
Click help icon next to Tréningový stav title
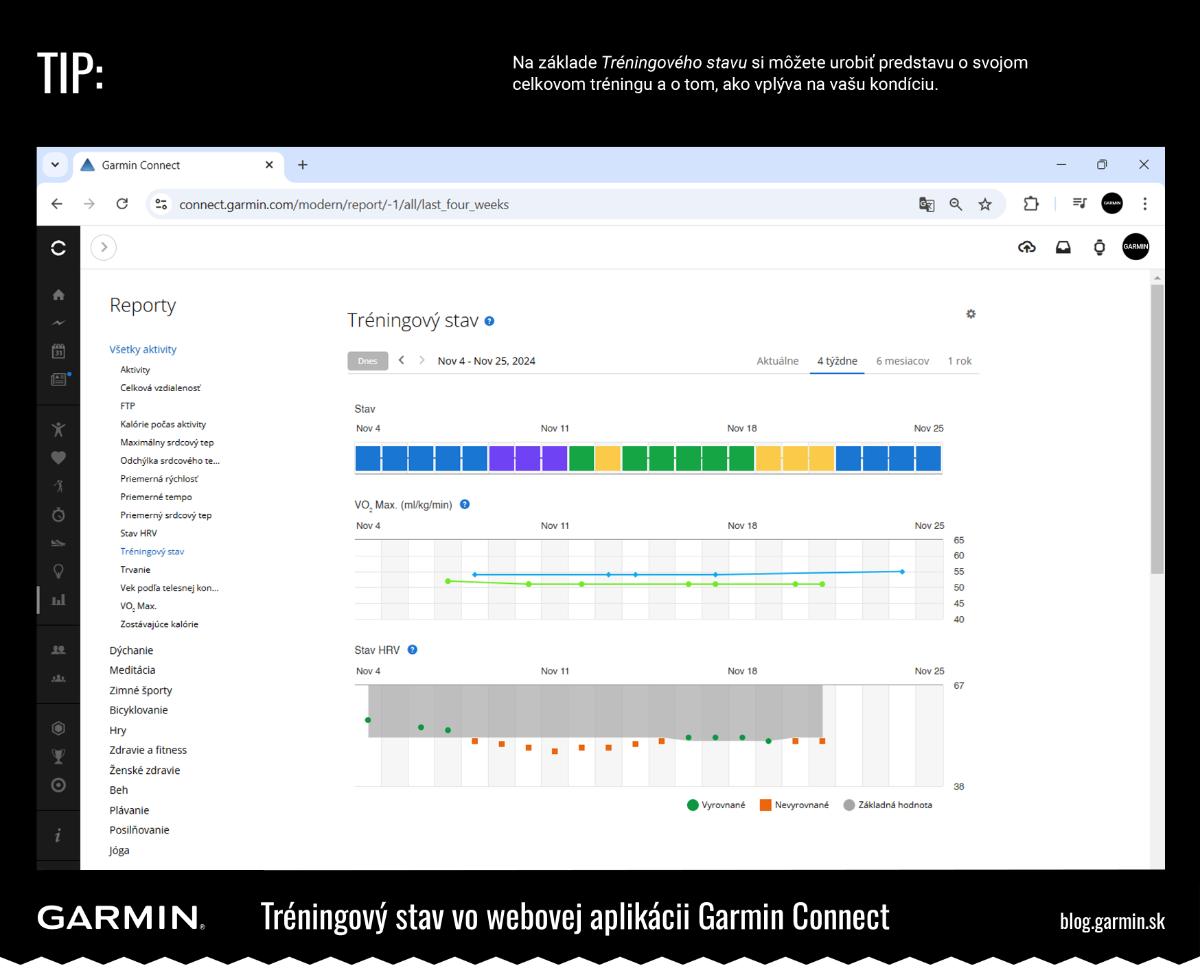click(489, 321)
